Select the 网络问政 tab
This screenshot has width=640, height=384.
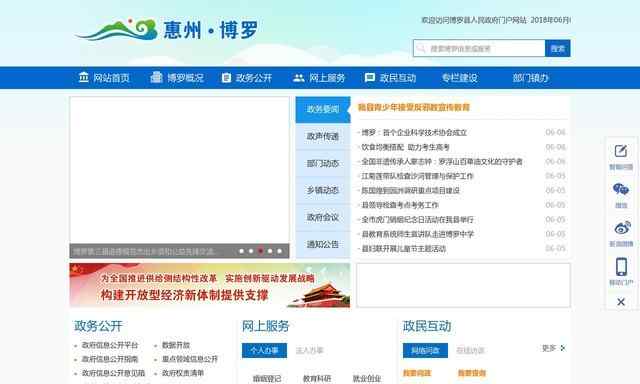coord(425,351)
